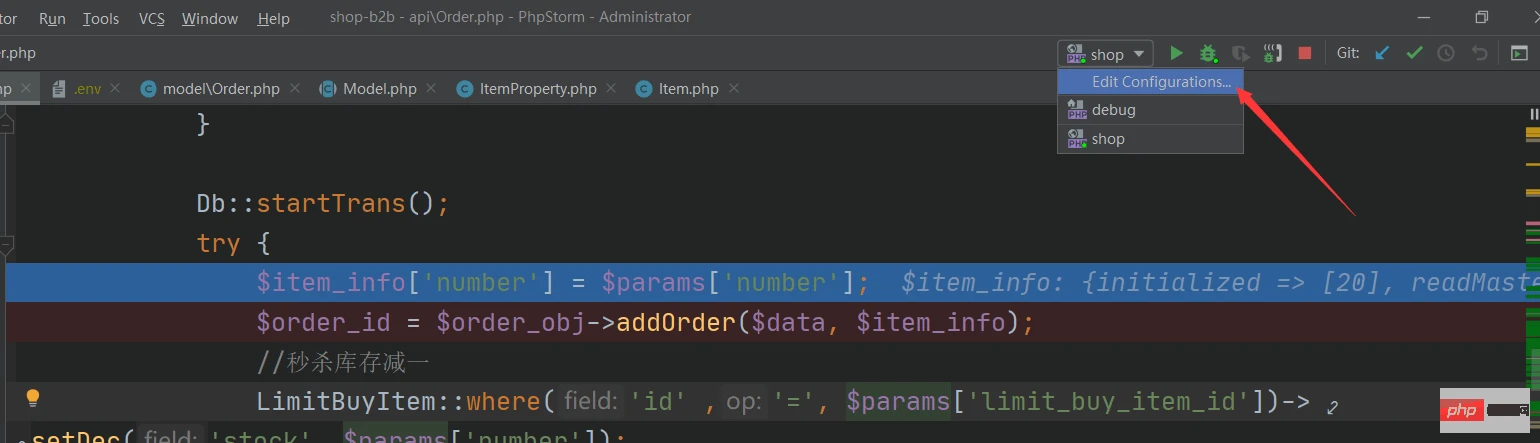This screenshot has width=1540, height=443.
Task: Close the Item.php tab
Action: click(x=737, y=89)
